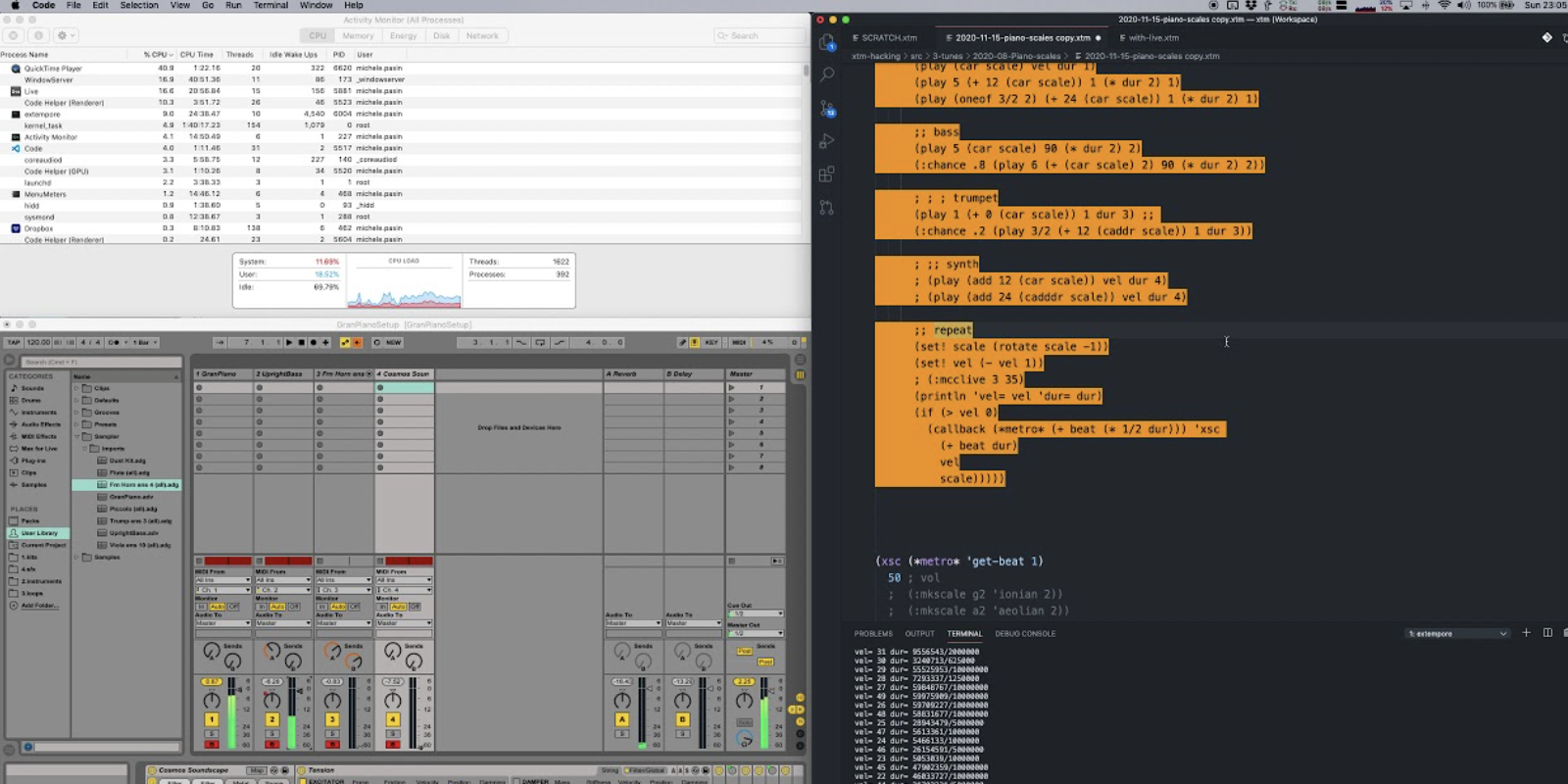Screen dimensions: 1568x784
Task: Split the VS Code terminal panel
Action: point(1547,633)
